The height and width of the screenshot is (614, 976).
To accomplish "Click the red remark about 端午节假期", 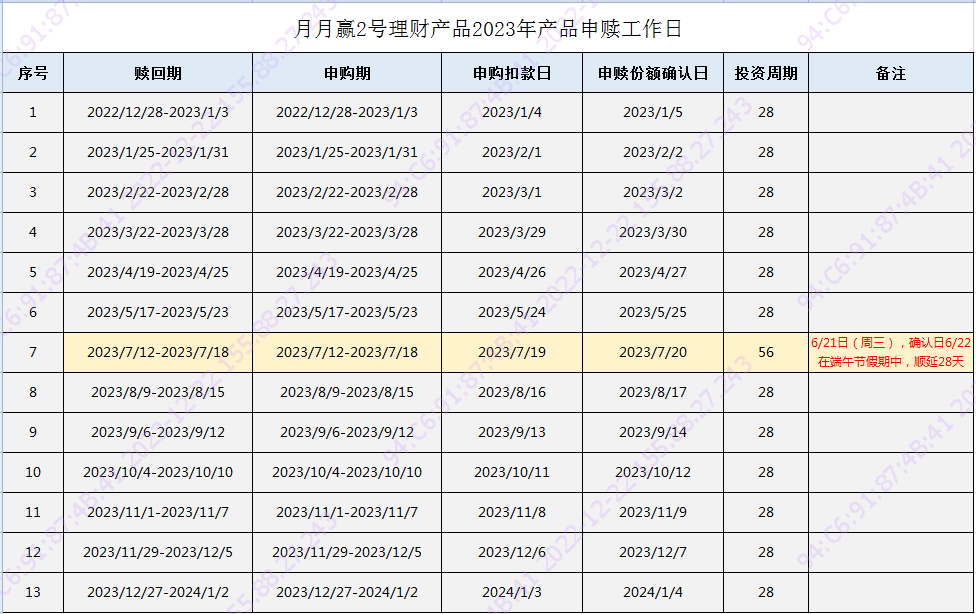I will [891, 352].
